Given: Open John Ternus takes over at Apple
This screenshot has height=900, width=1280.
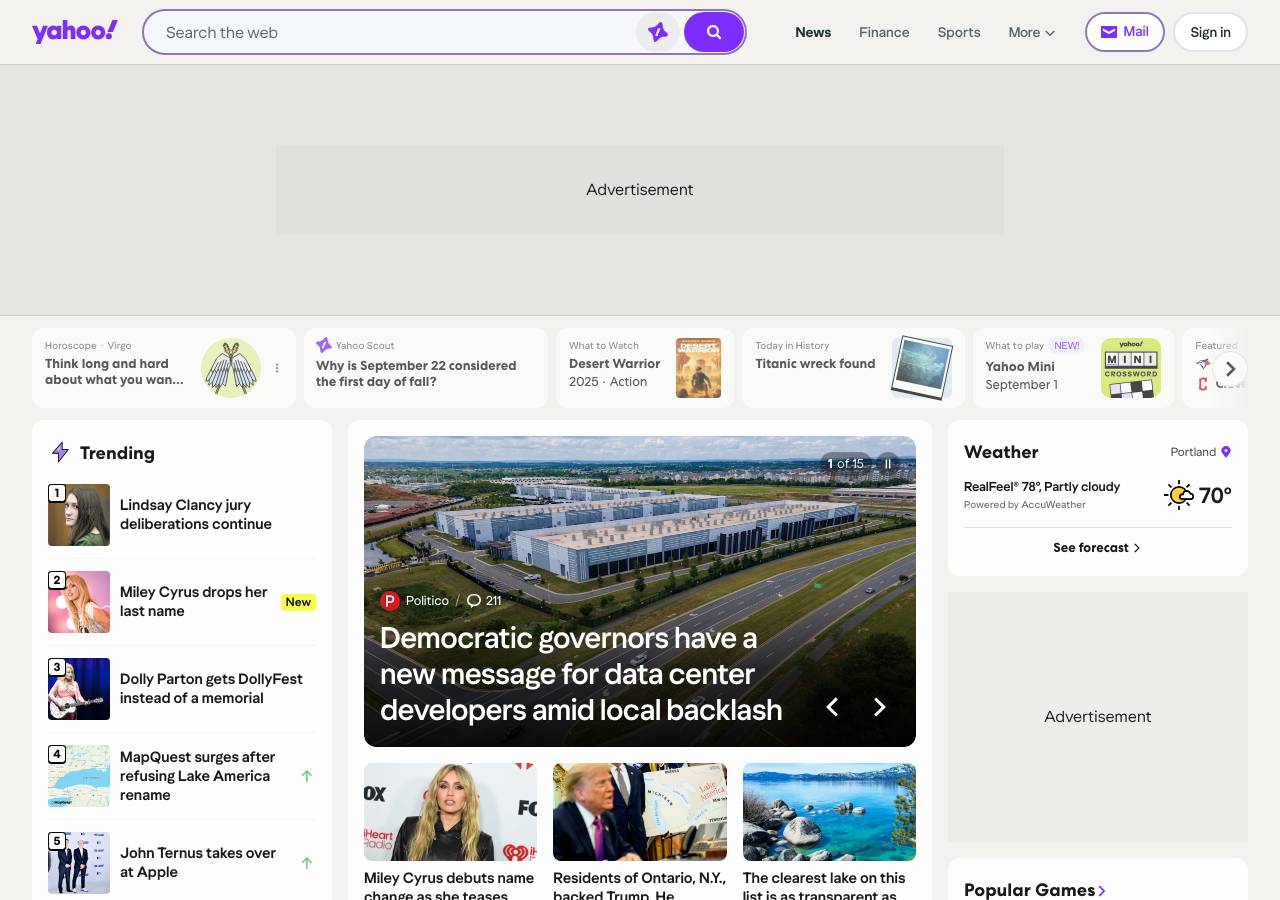Looking at the screenshot, I should pyautogui.click(x=198, y=863).
